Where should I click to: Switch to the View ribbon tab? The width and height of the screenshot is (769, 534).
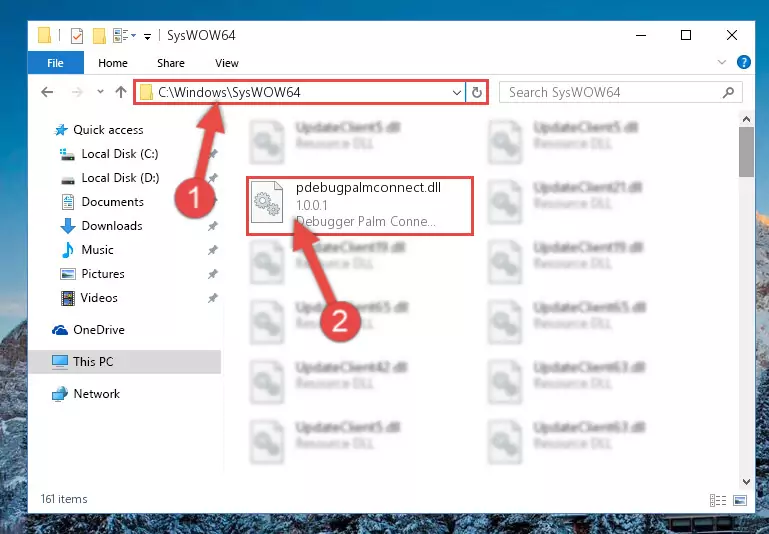click(227, 63)
